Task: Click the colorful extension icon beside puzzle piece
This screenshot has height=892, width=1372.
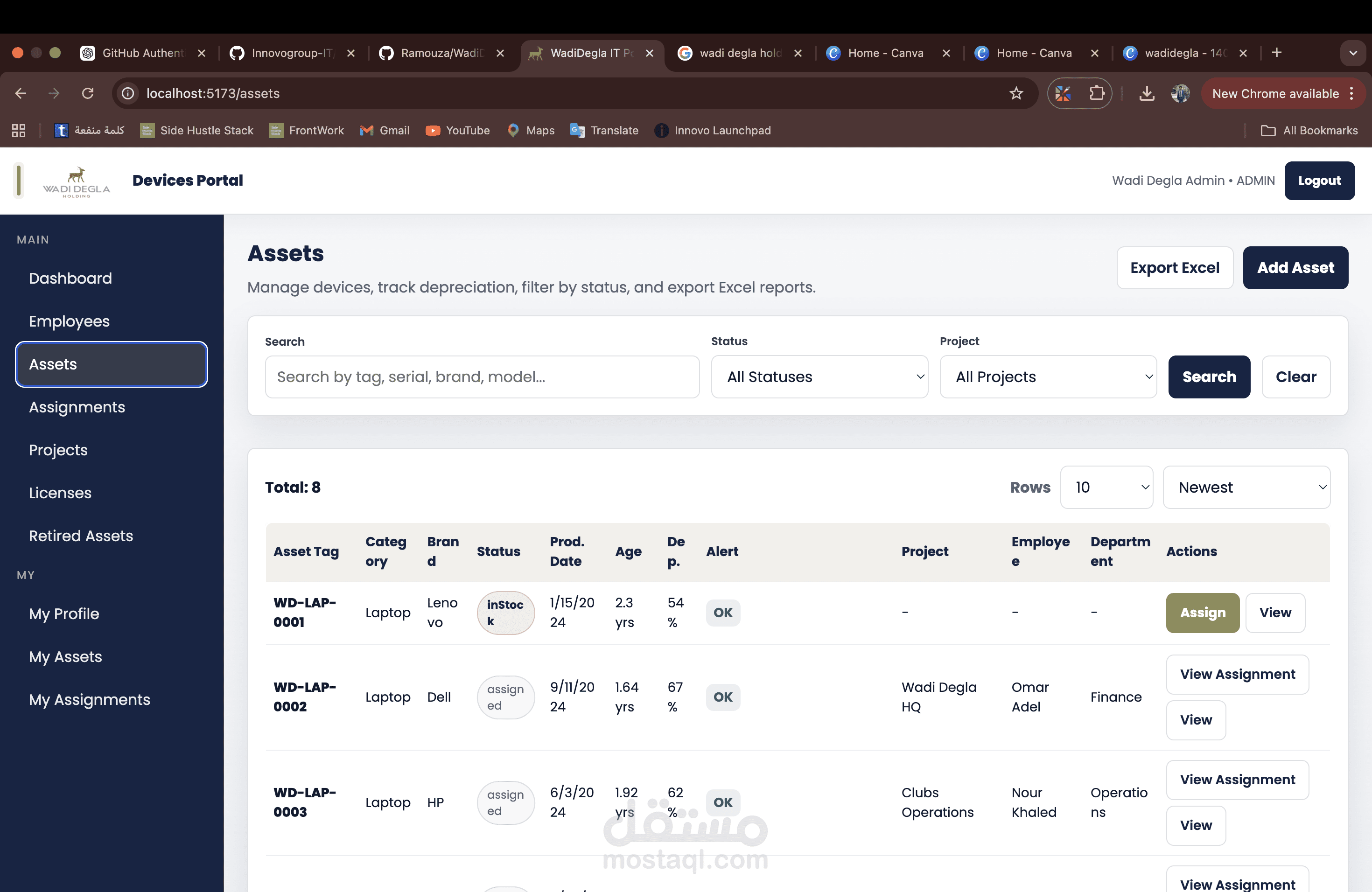Action: tap(1063, 93)
